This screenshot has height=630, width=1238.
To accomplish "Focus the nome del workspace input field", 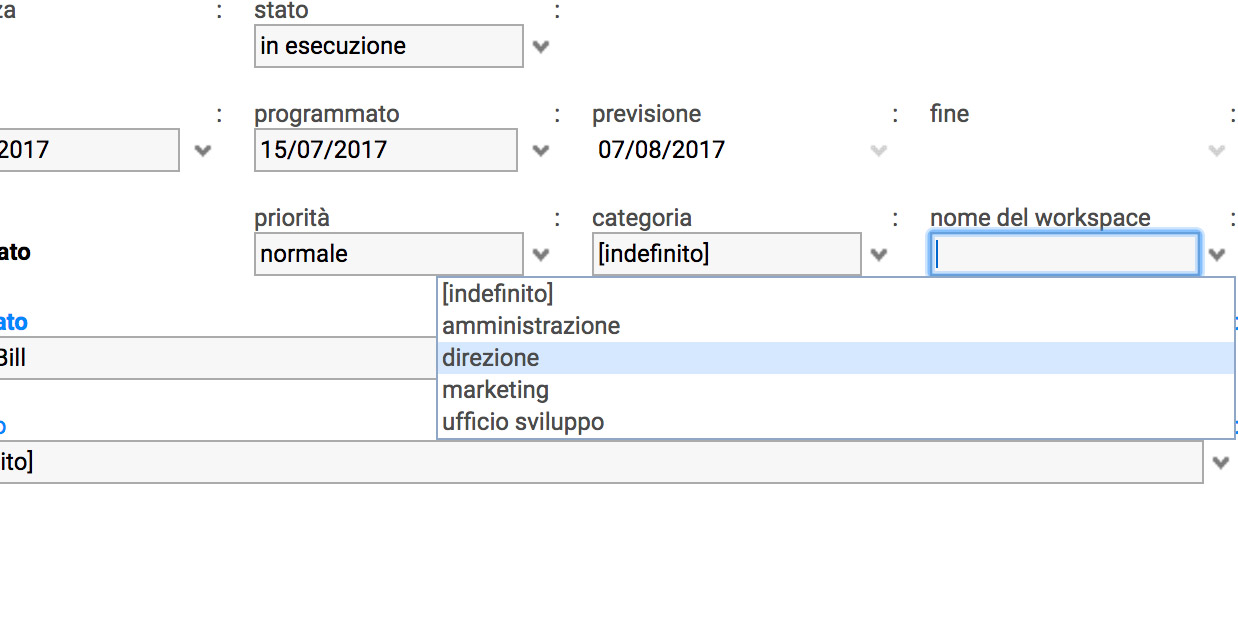I will click(1065, 254).
